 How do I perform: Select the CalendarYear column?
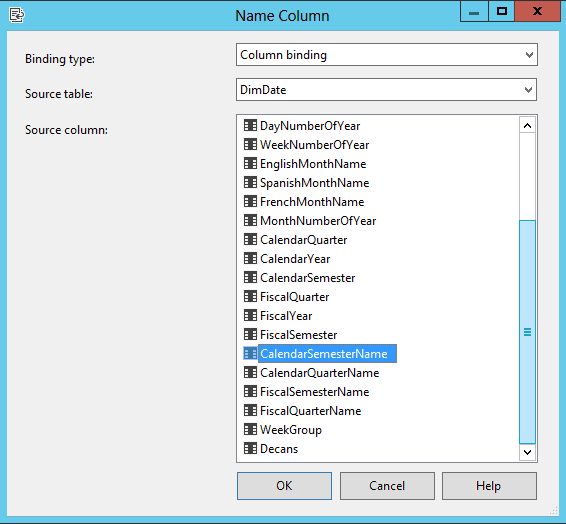coord(295,259)
